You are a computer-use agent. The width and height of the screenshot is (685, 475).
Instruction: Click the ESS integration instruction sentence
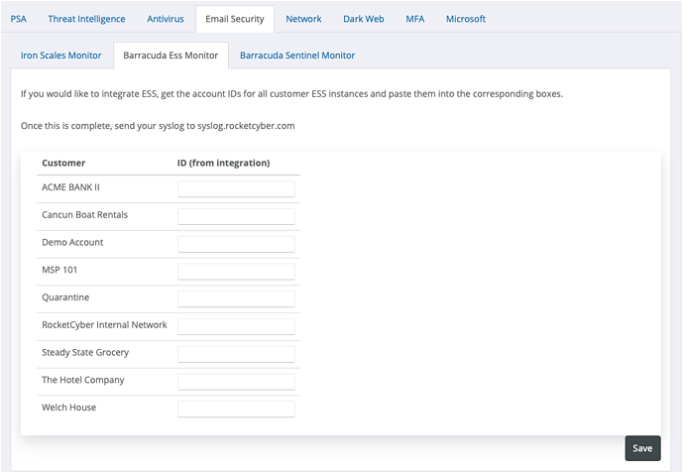[x=292, y=94]
